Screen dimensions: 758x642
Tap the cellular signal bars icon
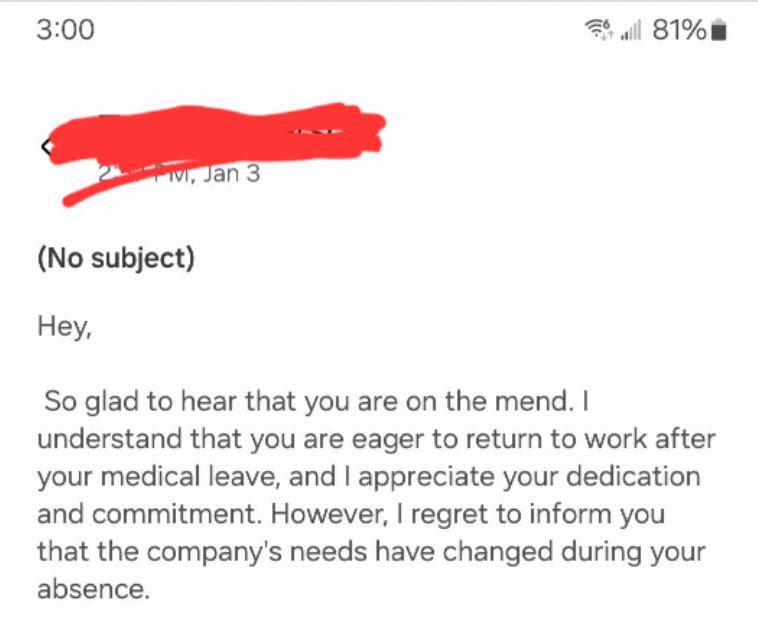pyautogui.click(x=630, y=32)
